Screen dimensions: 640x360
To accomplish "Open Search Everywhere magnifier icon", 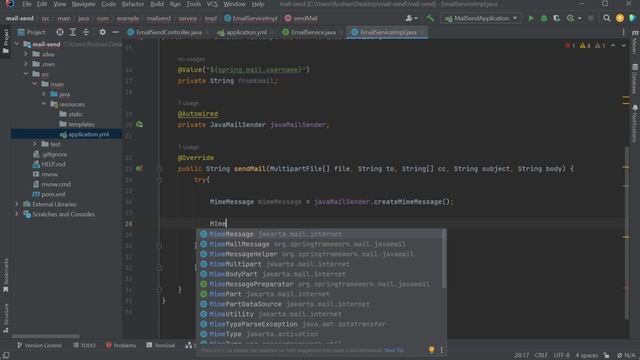I will [607, 18].
